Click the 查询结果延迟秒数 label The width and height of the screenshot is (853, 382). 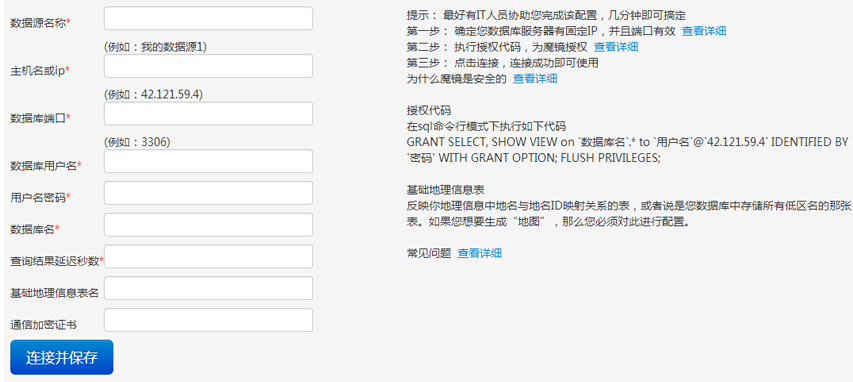click(57, 261)
